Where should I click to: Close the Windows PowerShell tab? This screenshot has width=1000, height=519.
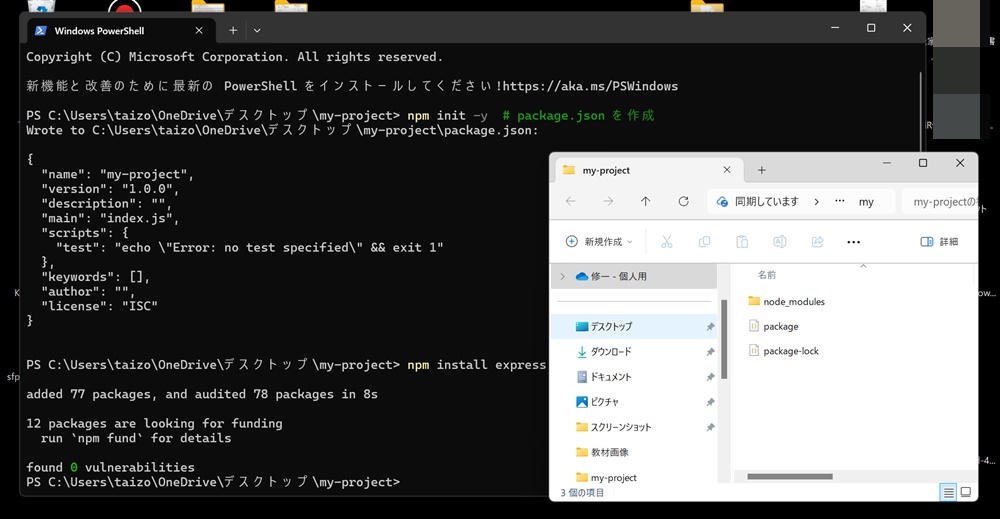[199, 30]
